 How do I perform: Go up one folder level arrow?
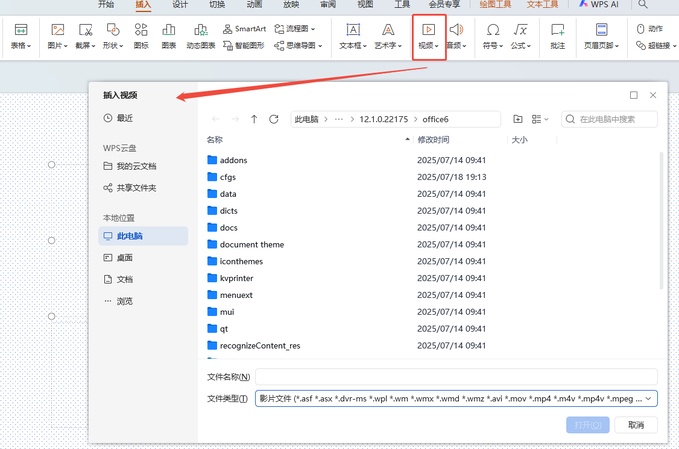click(254, 119)
